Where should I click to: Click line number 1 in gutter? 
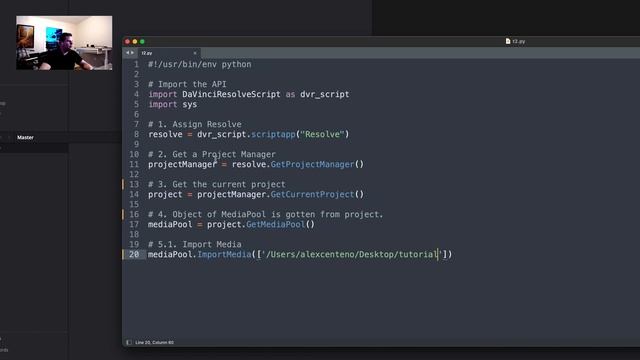136,64
